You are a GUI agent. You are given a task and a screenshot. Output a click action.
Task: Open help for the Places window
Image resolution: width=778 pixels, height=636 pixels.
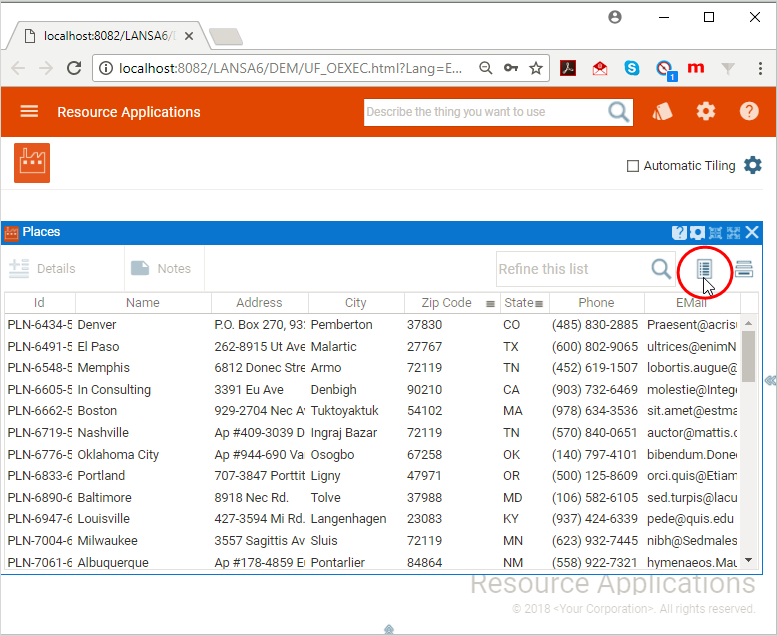coord(679,232)
